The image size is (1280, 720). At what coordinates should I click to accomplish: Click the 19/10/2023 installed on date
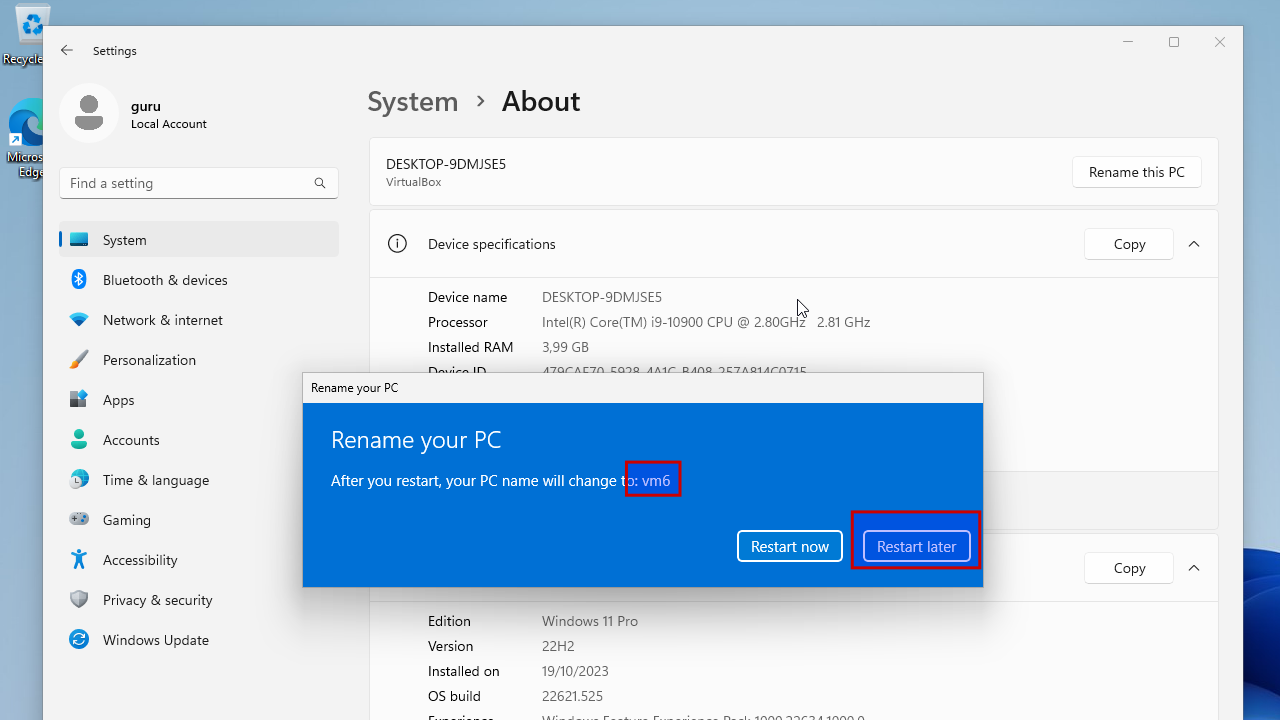point(575,671)
